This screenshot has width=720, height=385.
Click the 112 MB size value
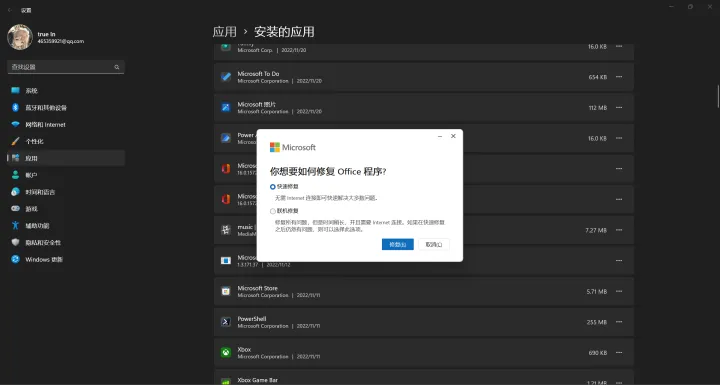(598, 108)
